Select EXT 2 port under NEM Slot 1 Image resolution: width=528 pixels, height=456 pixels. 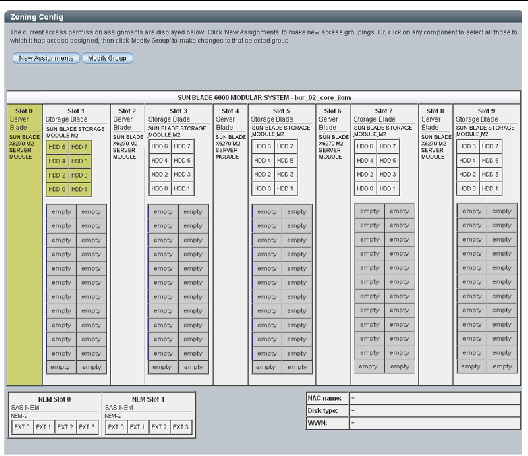[159, 427]
